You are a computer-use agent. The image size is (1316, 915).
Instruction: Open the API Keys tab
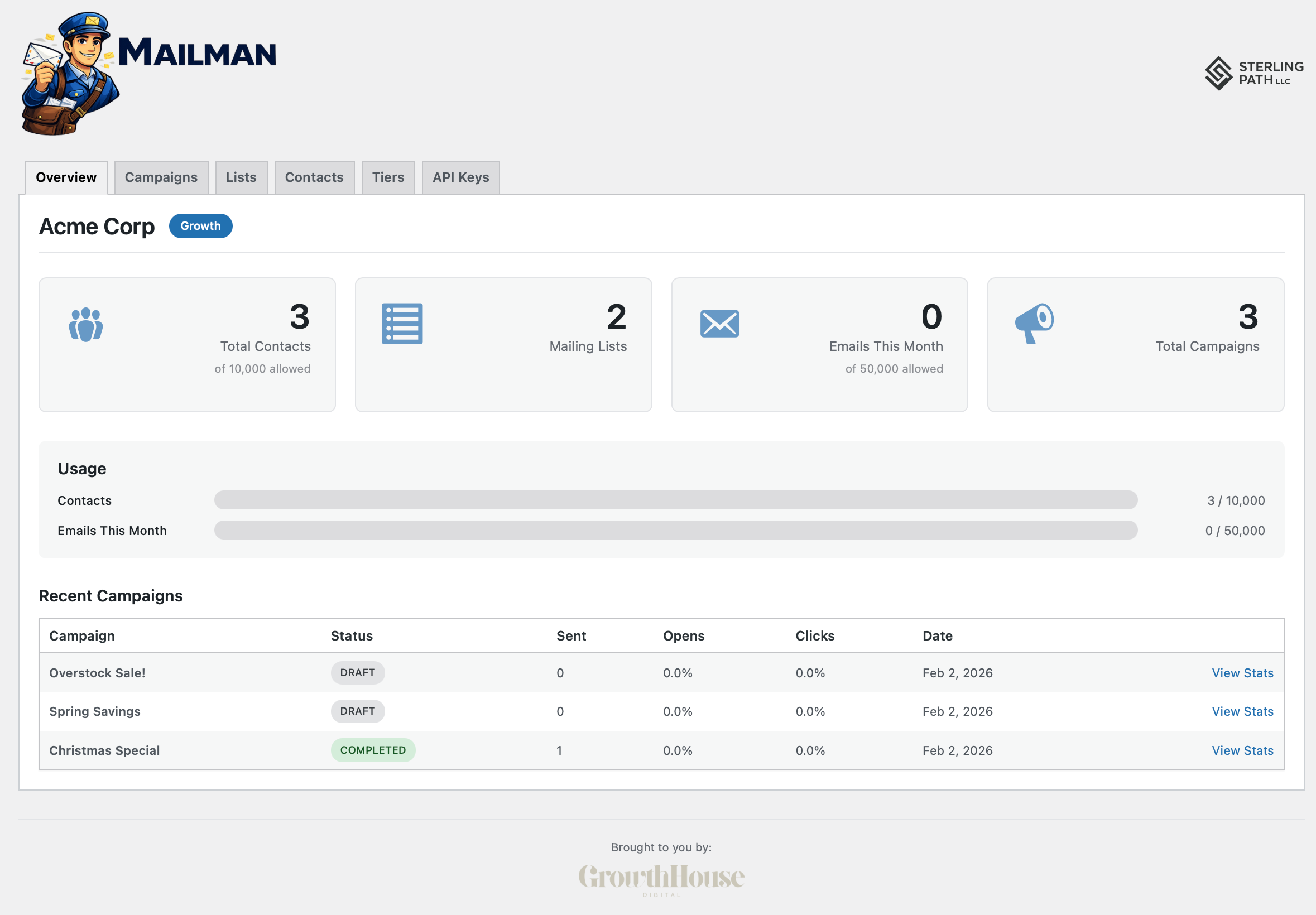pos(460,177)
